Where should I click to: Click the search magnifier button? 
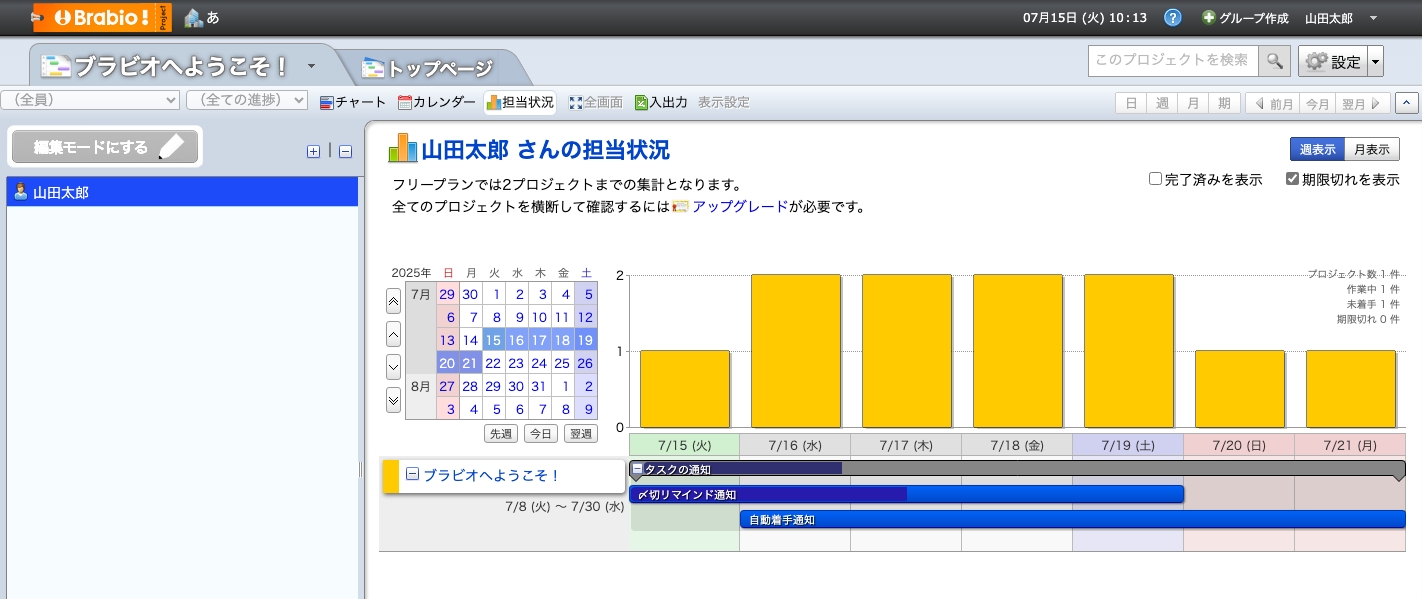coord(1274,61)
